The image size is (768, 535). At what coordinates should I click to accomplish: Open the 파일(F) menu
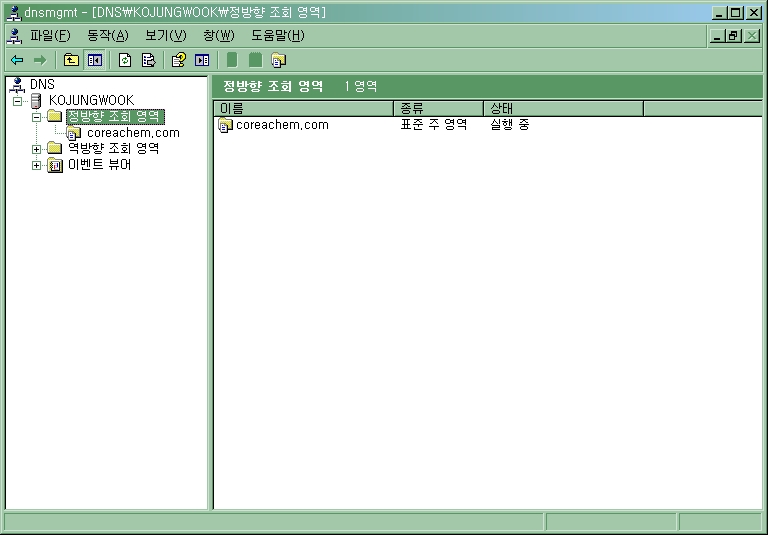click(x=50, y=36)
